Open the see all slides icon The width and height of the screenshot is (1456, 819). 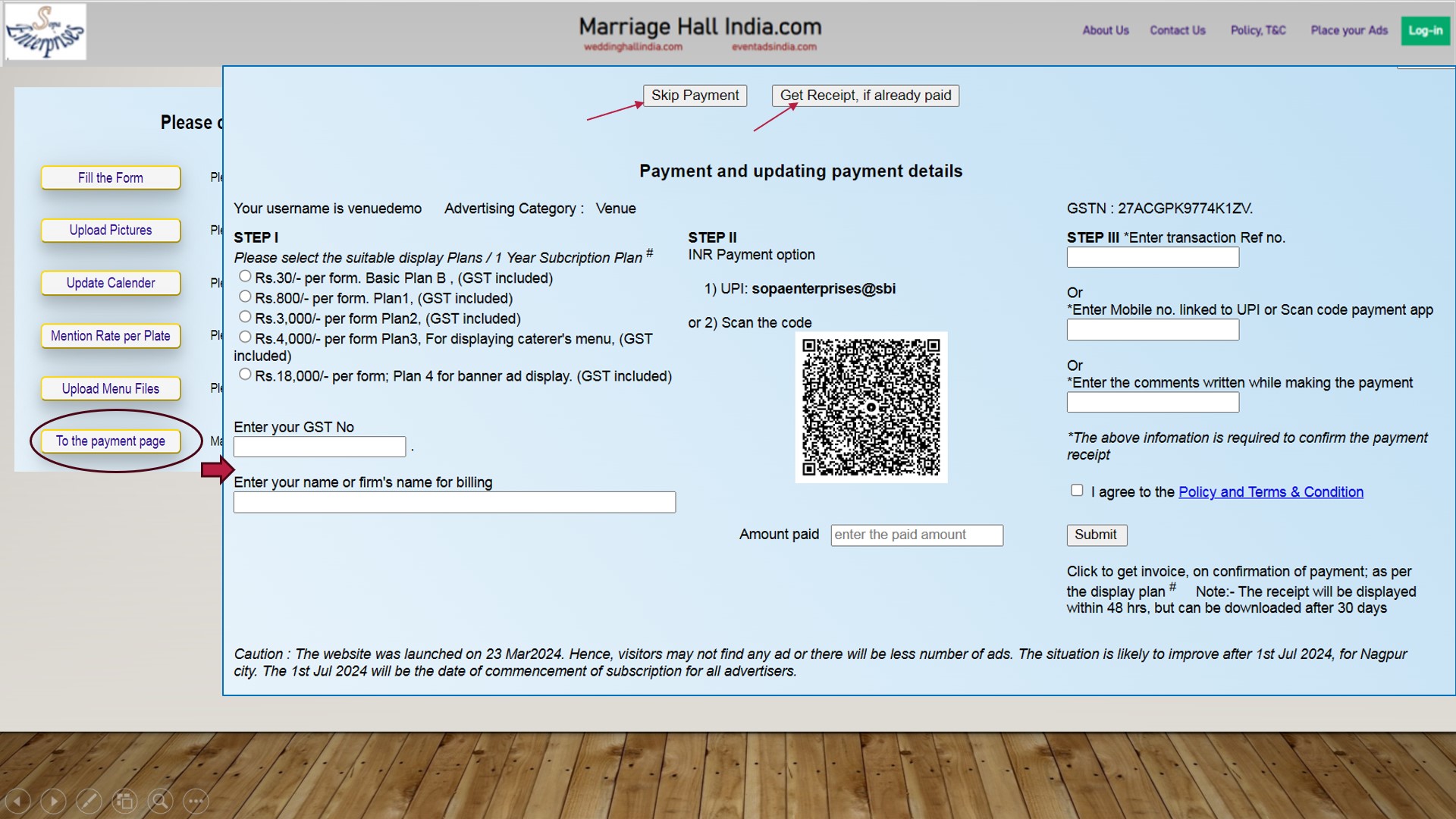coord(124,801)
